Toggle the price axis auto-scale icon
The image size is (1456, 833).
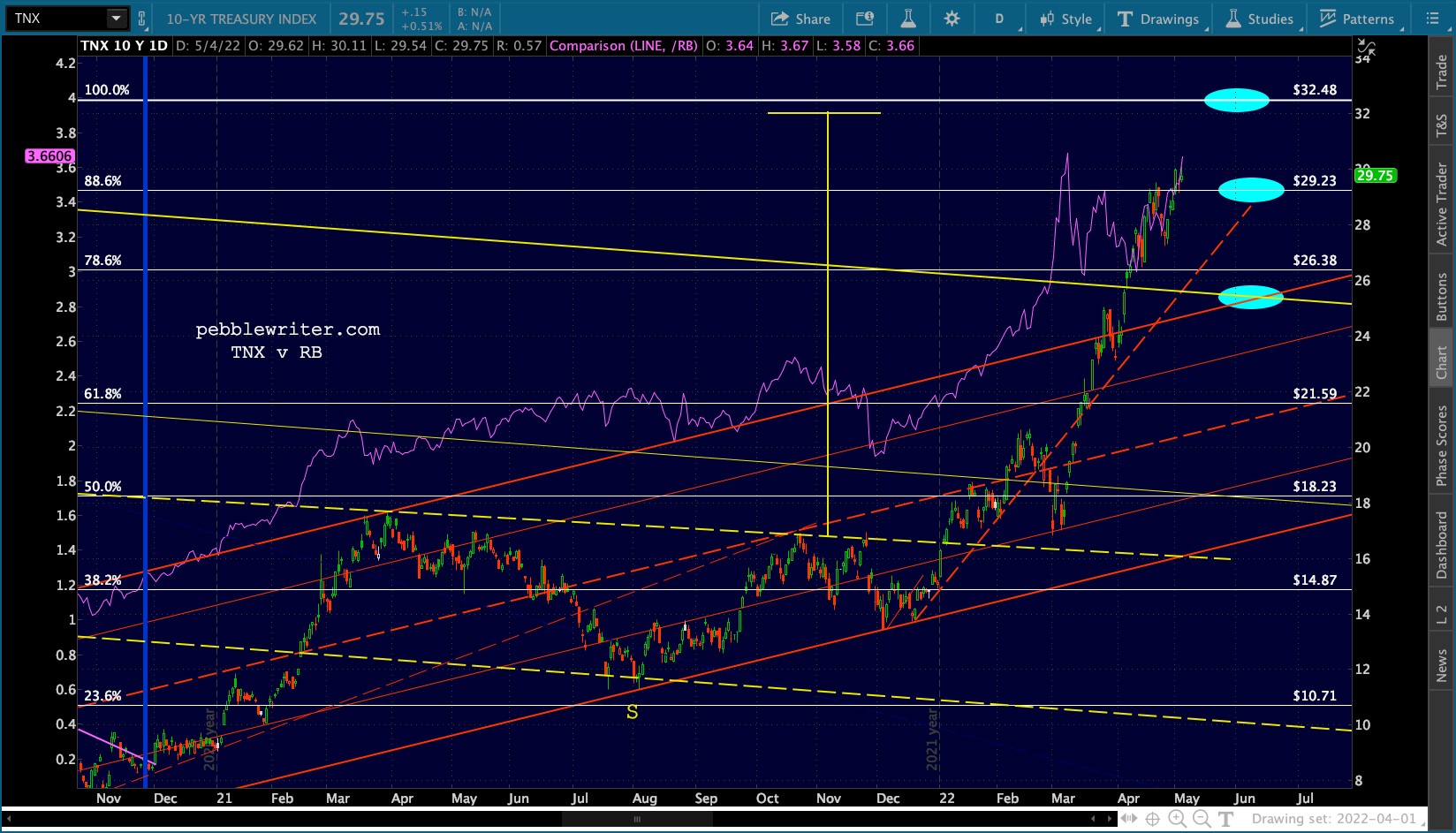coord(1367,47)
